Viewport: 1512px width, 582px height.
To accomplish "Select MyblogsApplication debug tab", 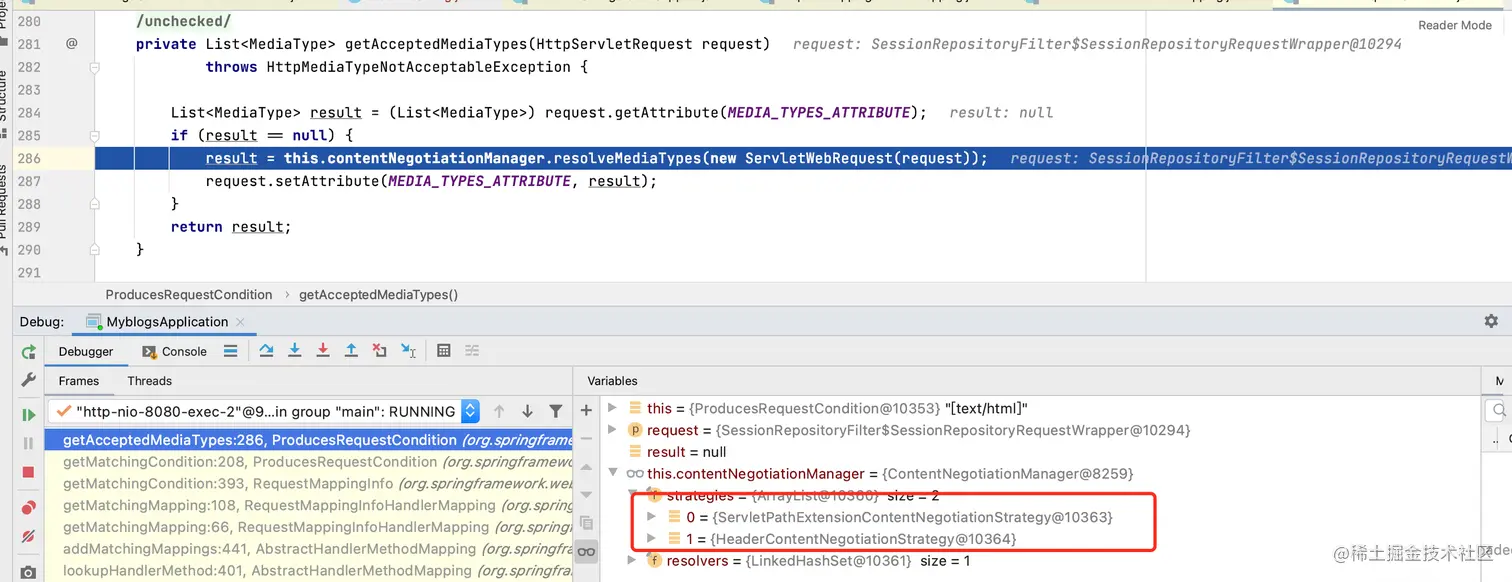I will pos(158,322).
